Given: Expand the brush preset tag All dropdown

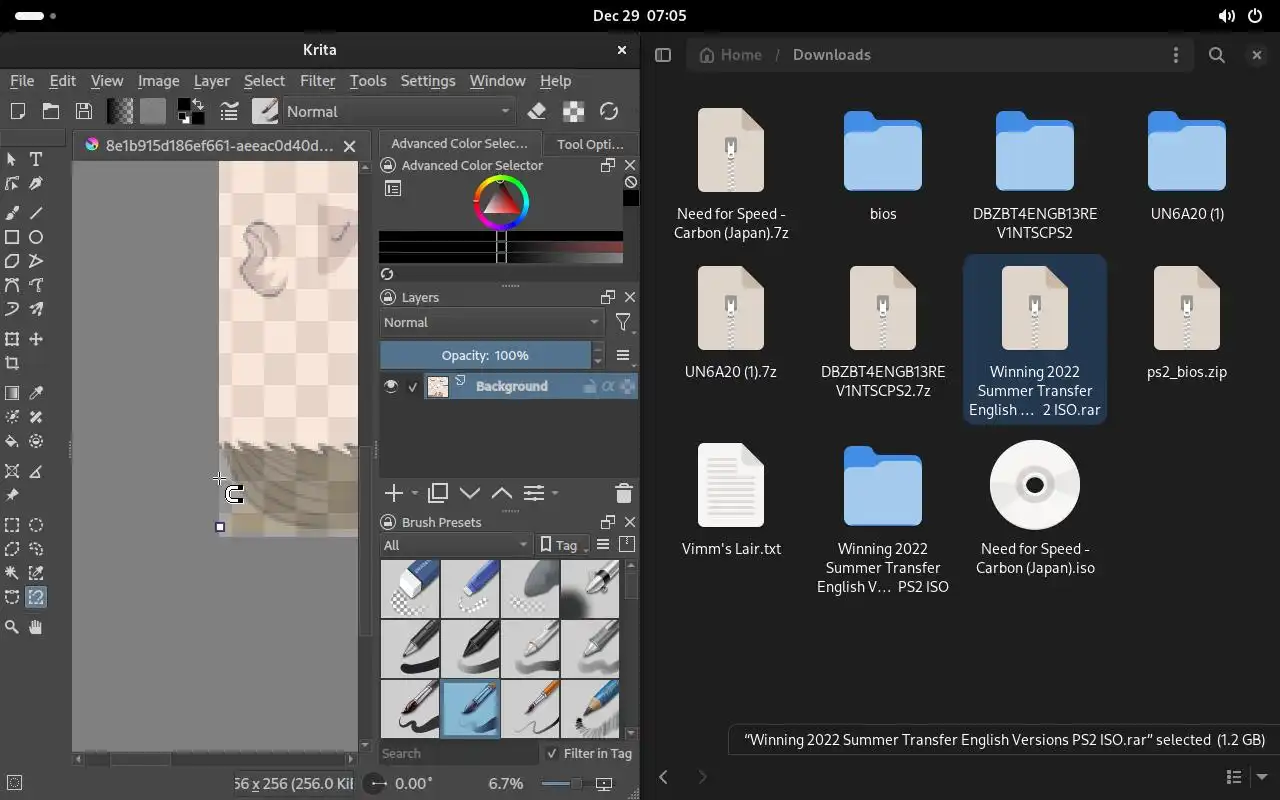Looking at the screenshot, I should click(x=456, y=545).
